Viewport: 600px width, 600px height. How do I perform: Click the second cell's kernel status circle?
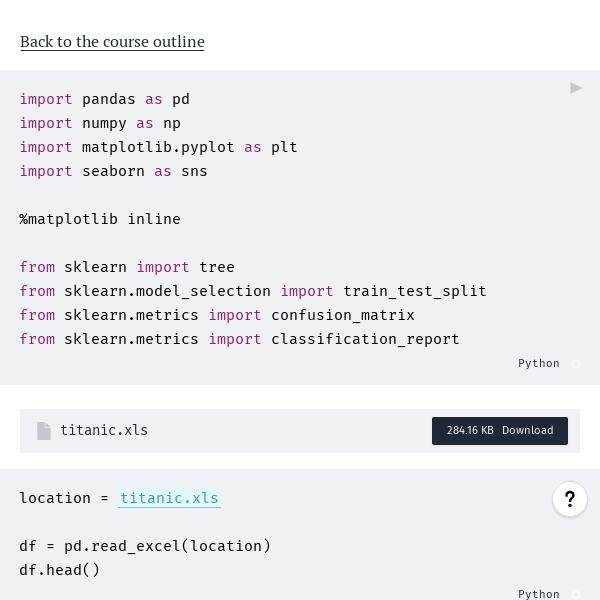tap(576, 594)
